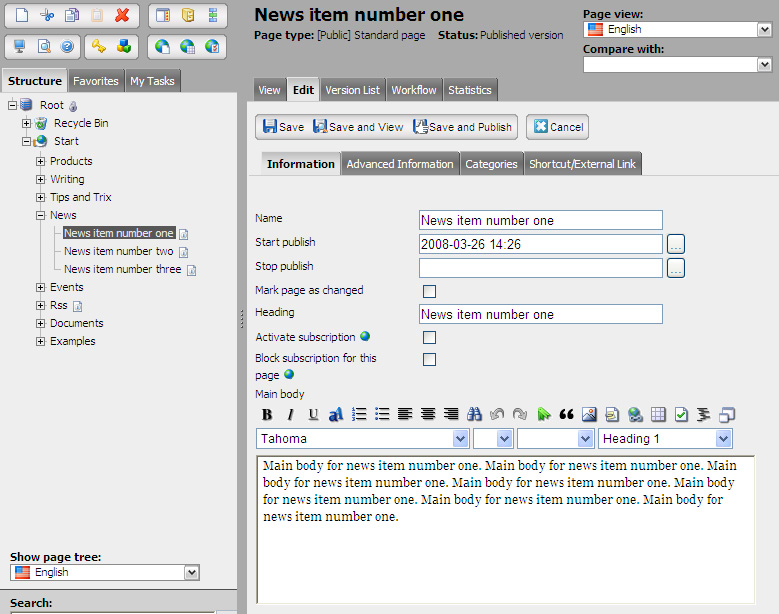
Task: Click the Save and Publish button
Action: 464,127
